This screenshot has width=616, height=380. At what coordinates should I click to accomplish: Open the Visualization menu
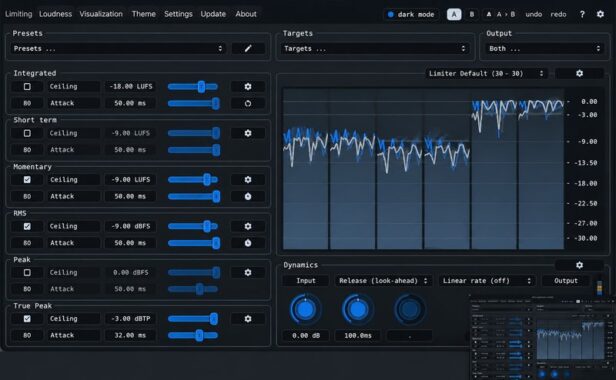101,14
